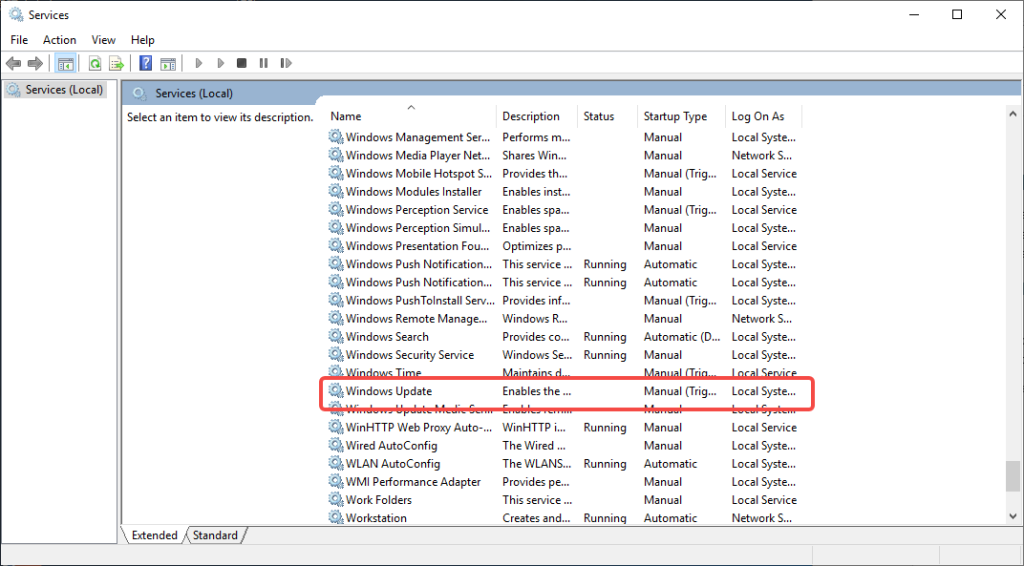Image resolution: width=1024 pixels, height=566 pixels.
Task: Toggle the Show/Hide Console Tree button
Action: pyautogui.click(x=65, y=63)
